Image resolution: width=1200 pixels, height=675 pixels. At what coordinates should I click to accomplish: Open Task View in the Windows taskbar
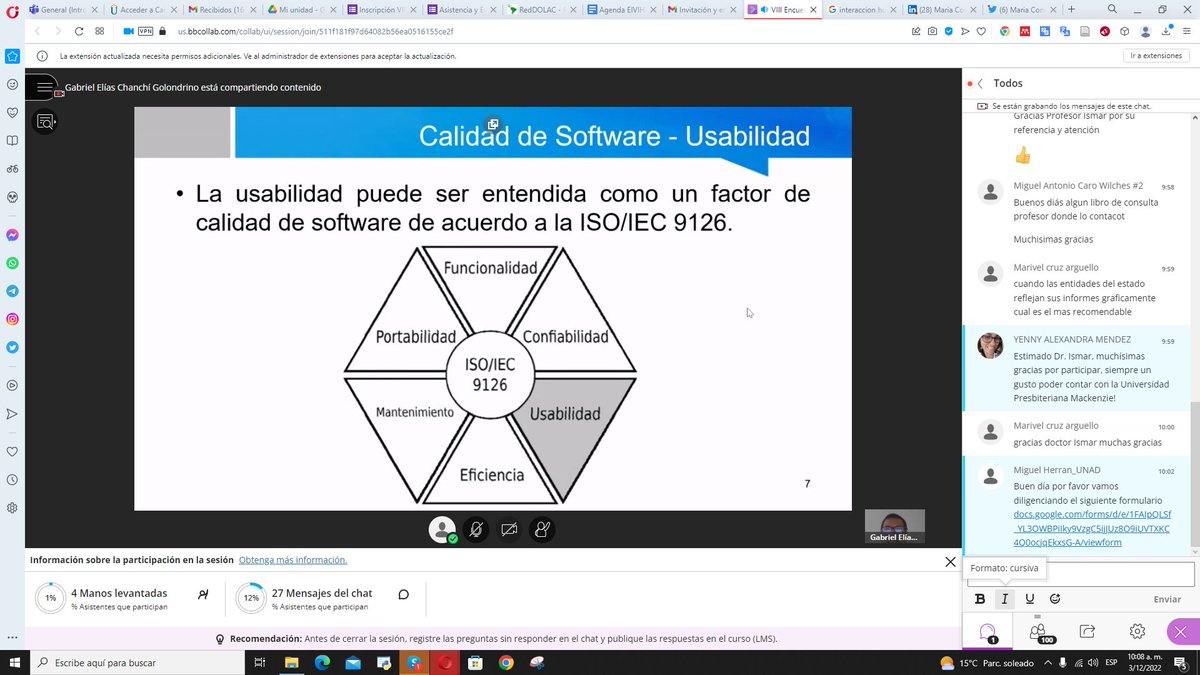click(259, 662)
